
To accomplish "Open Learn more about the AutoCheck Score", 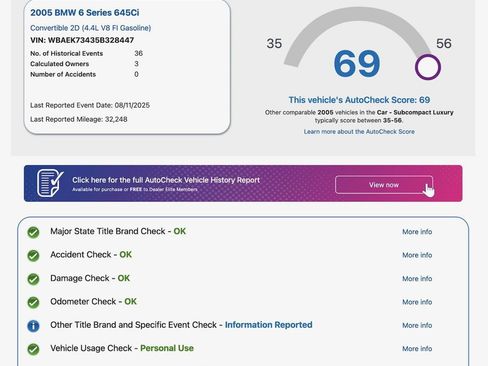I will [x=359, y=132].
